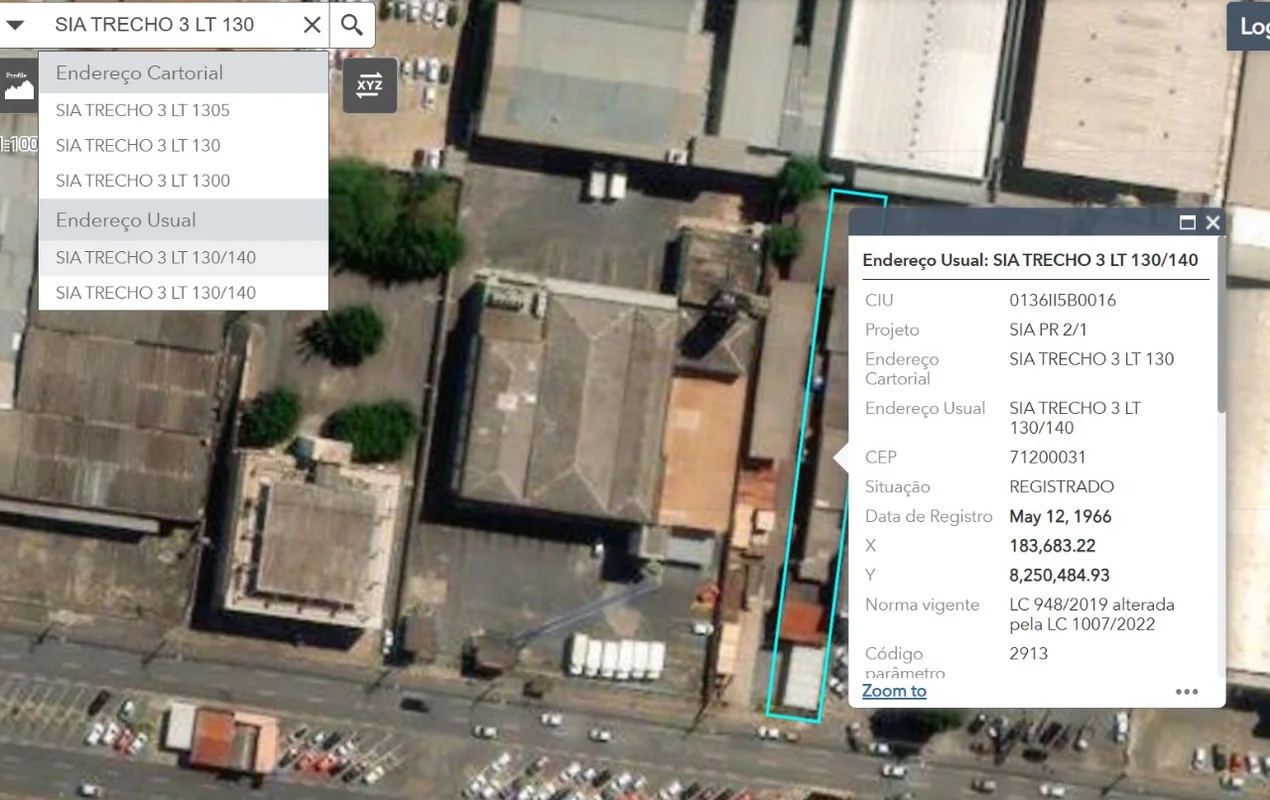Screen dimensions: 1270x800
Task: Click the Código parâmetro value 2913
Action: (1028, 653)
